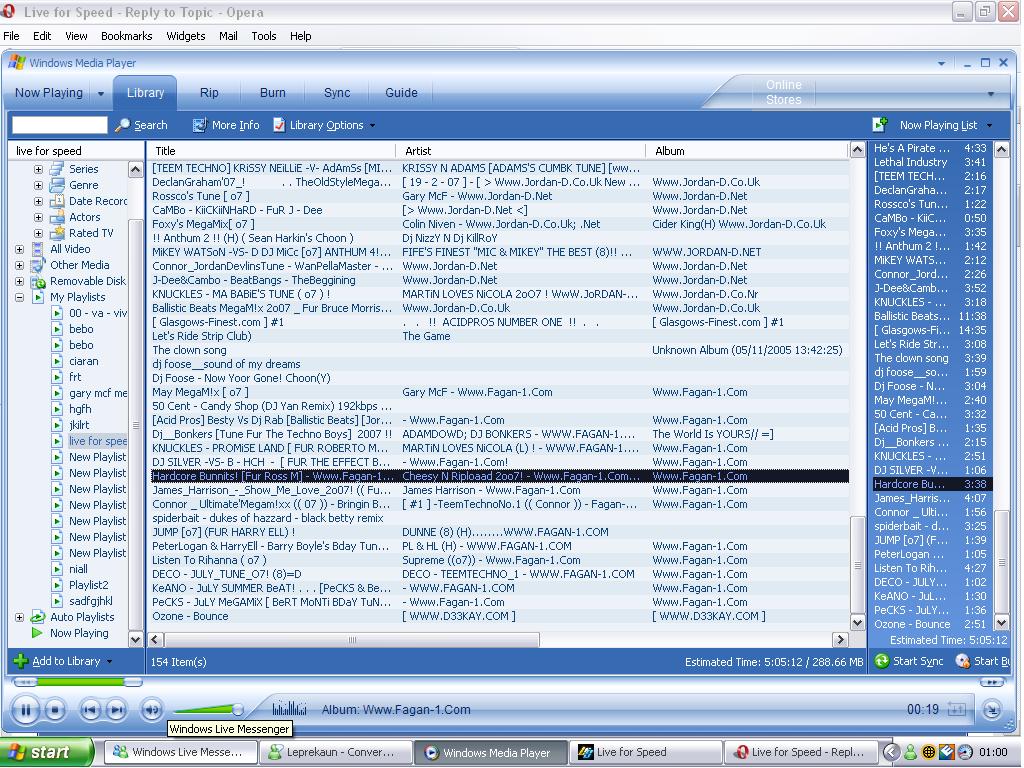Click the Windows Start button
This screenshot has width=1024, height=768.
pos(47,752)
